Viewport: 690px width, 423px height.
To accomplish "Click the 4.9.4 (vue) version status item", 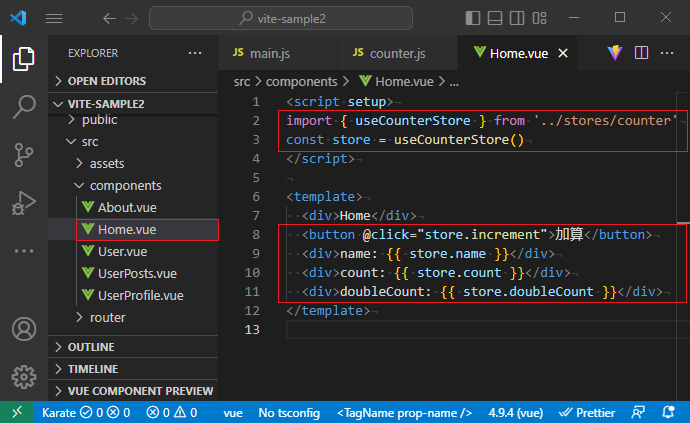I will pos(515,413).
